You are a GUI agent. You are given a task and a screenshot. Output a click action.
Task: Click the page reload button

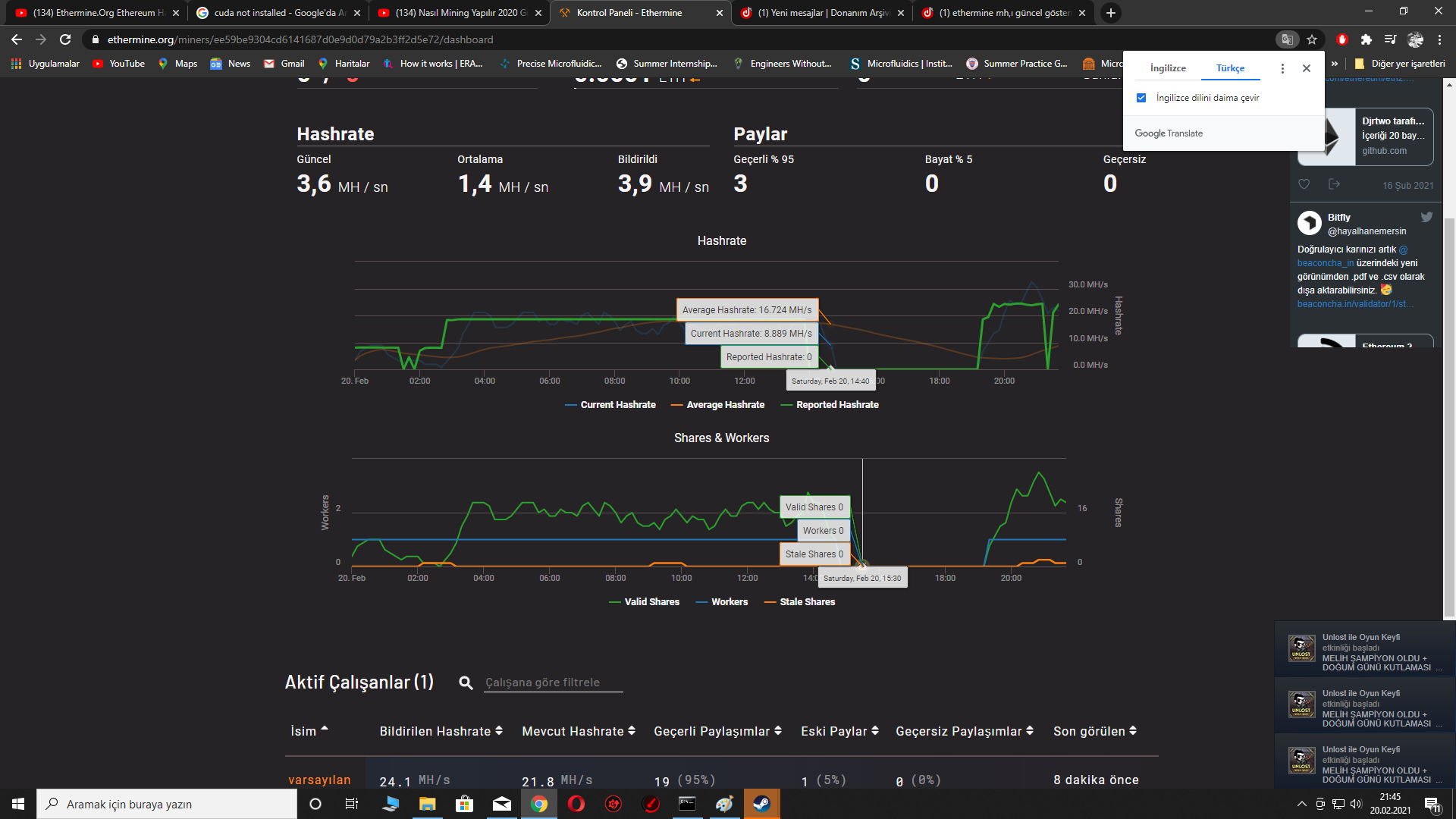point(65,39)
